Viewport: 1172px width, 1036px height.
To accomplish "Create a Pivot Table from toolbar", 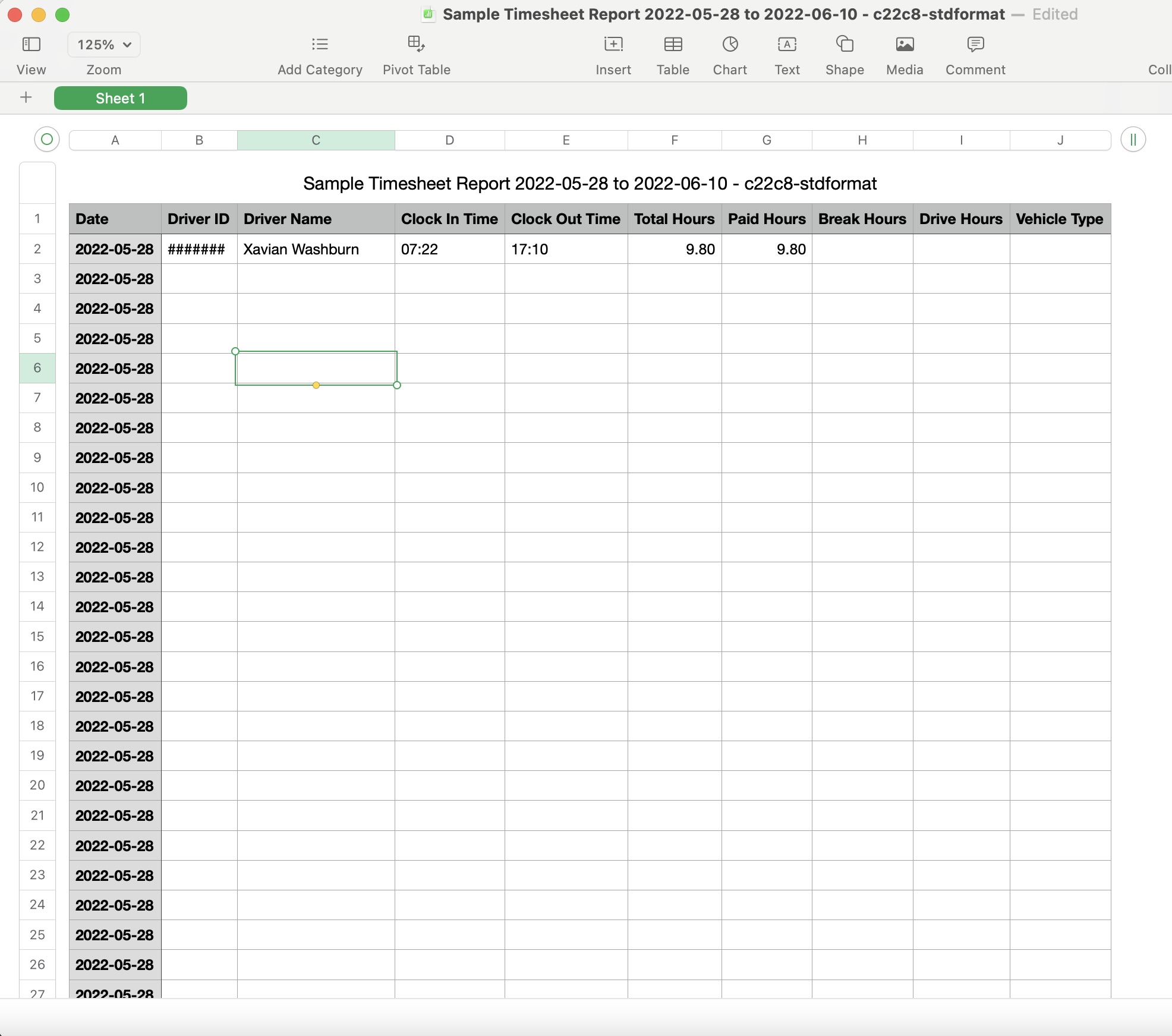I will click(416, 45).
